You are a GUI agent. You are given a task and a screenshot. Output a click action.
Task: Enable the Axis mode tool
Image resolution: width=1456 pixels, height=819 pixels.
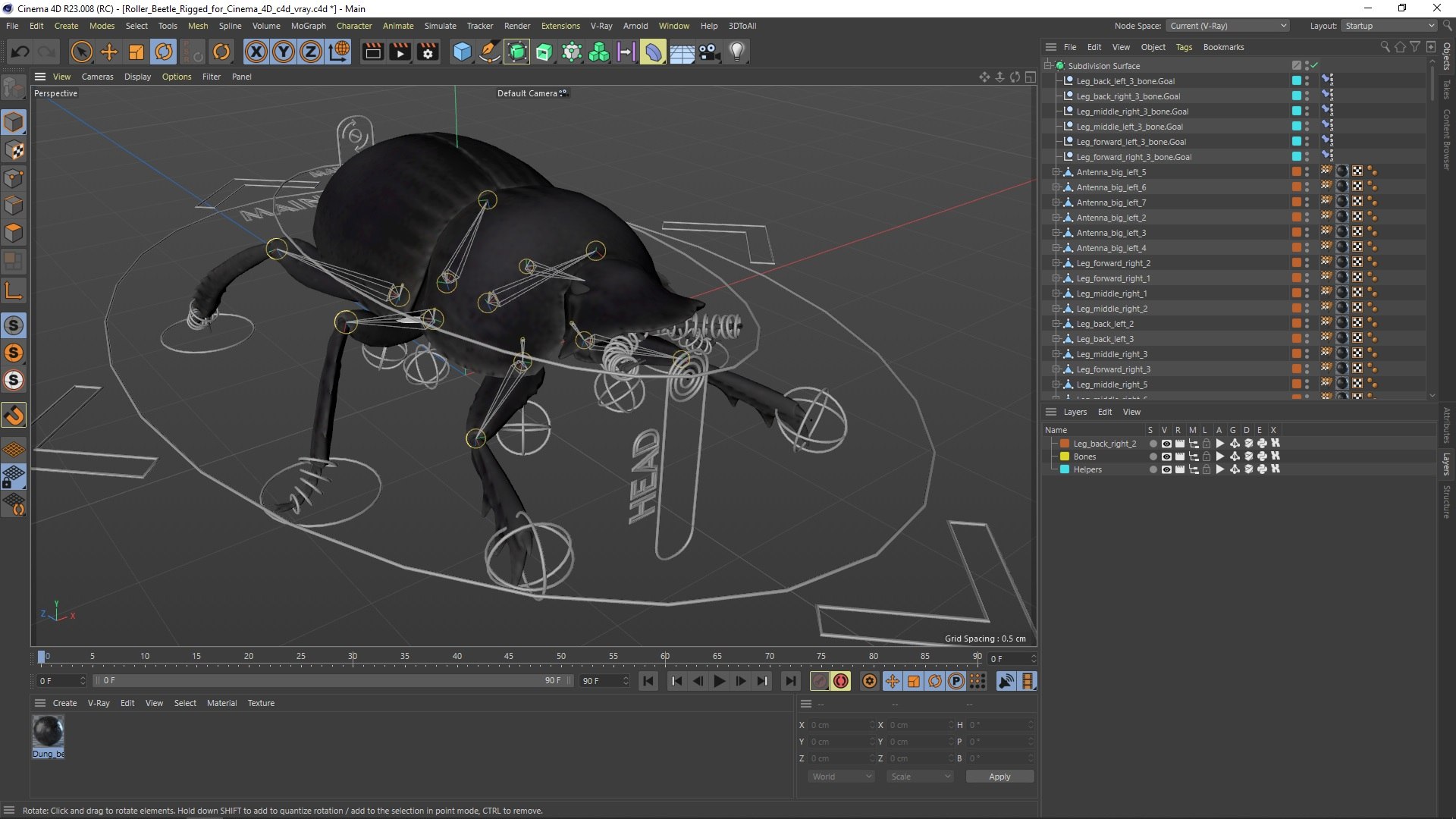pyautogui.click(x=14, y=290)
